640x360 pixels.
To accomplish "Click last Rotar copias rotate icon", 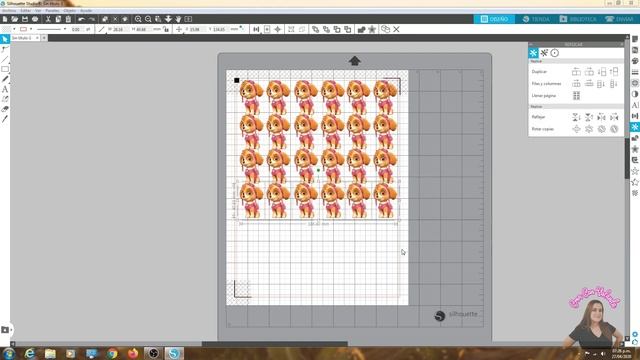I will (x=614, y=129).
